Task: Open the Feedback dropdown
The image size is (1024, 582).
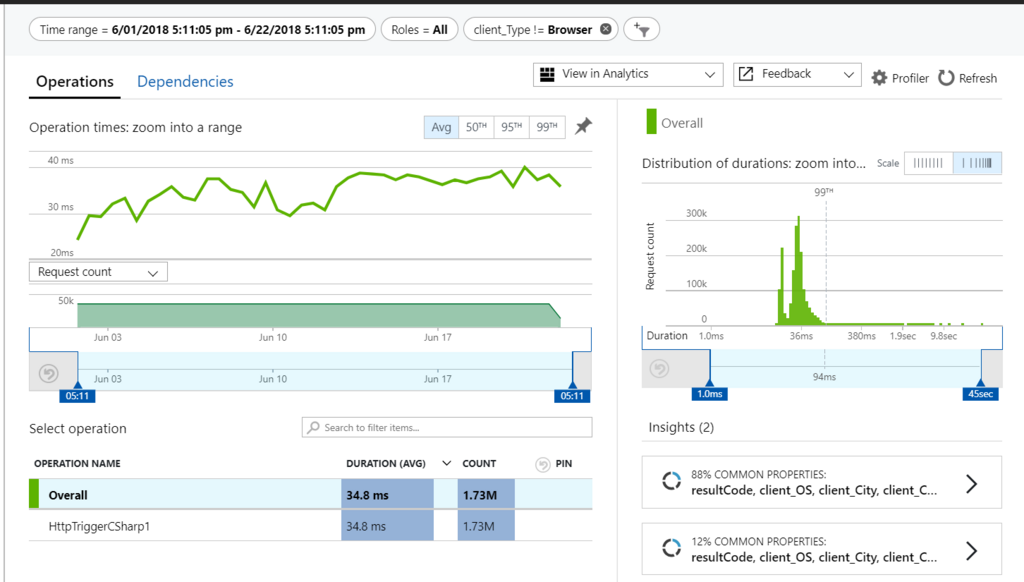Action: (x=797, y=74)
